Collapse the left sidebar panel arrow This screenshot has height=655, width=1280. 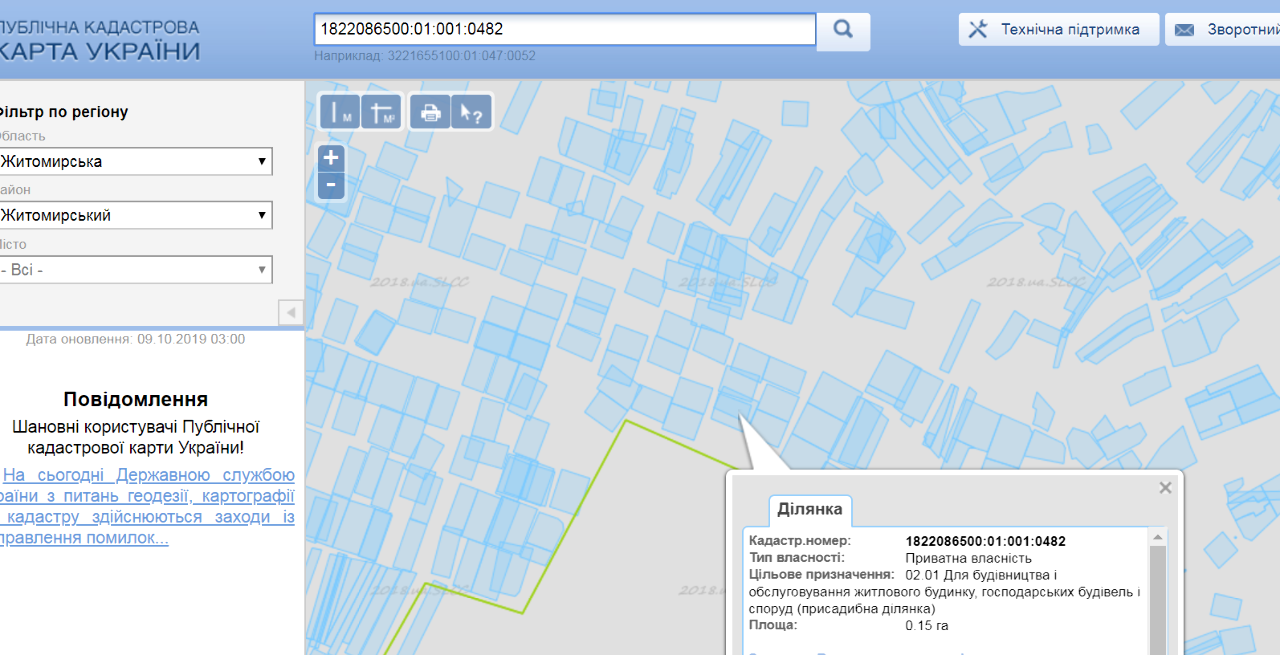(x=290, y=312)
